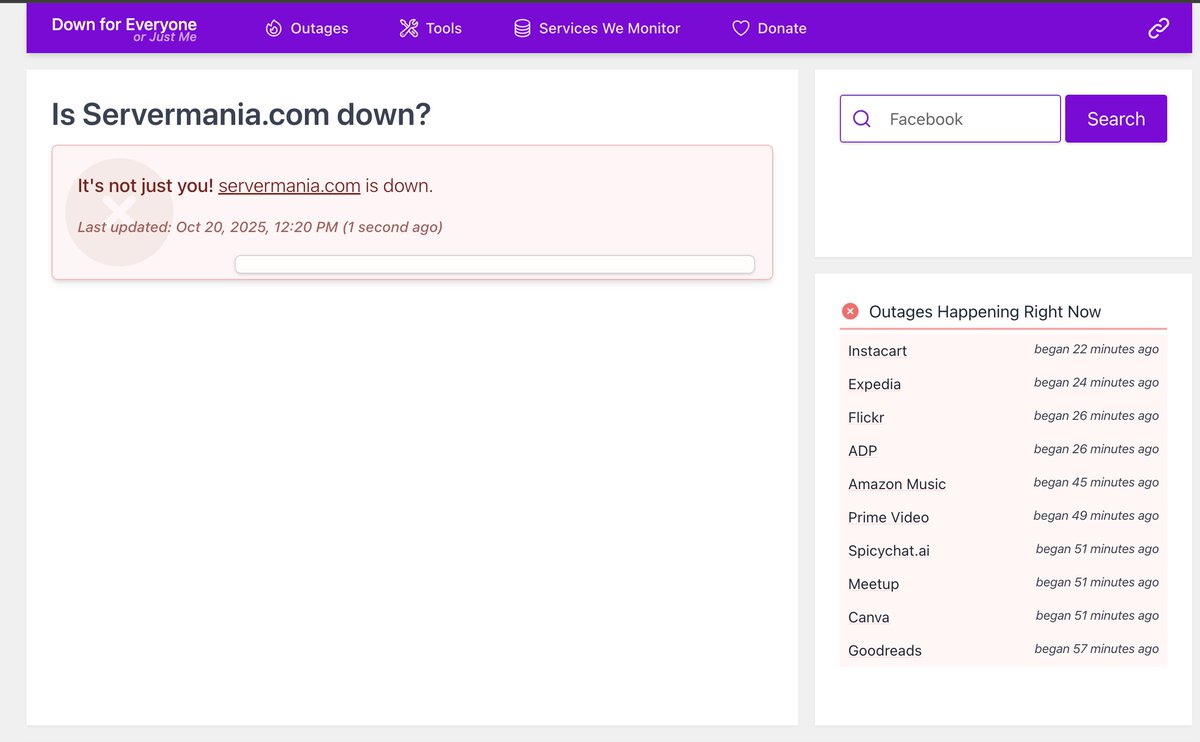Image resolution: width=1200 pixels, height=742 pixels.
Task: Open the Tools menu item
Action: (430, 28)
